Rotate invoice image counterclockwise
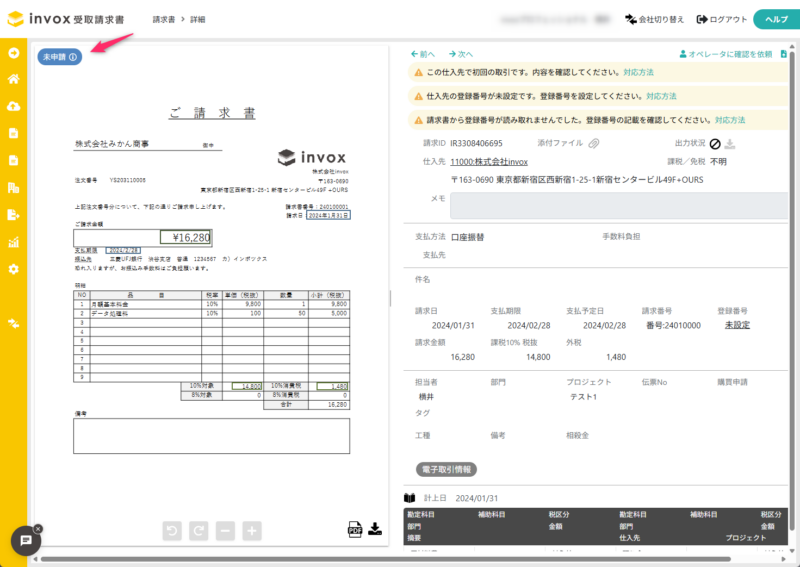Image resolution: width=800 pixels, height=567 pixels. [172, 531]
